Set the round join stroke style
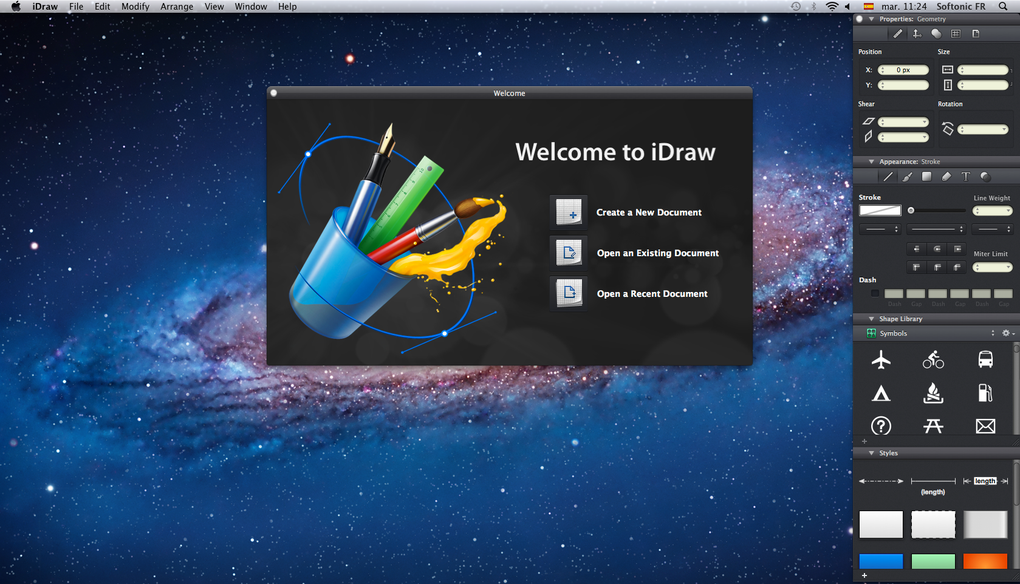The width and height of the screenshot is (1020, 584). (937, 267)
